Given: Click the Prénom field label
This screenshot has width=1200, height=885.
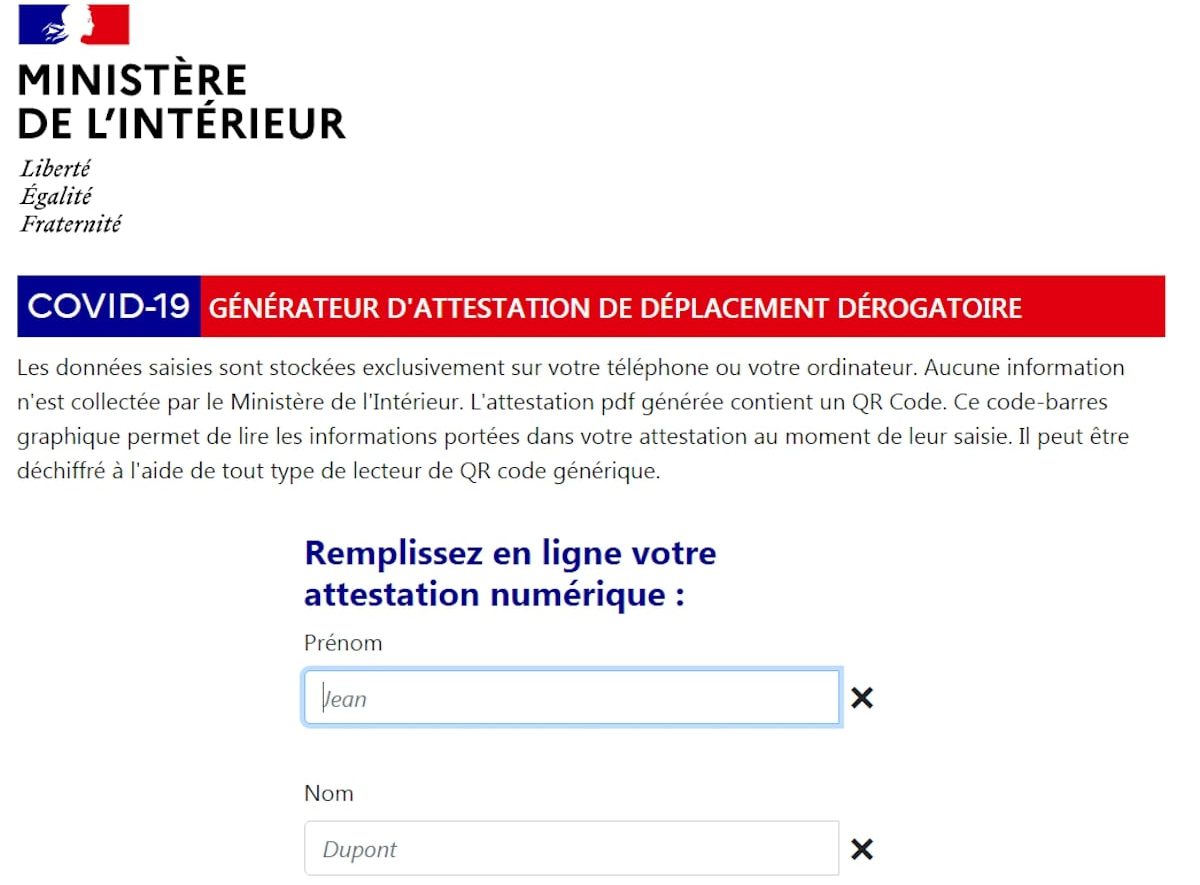Looking at the screenshot, I should pyautogui.click(x=343, y=643).
